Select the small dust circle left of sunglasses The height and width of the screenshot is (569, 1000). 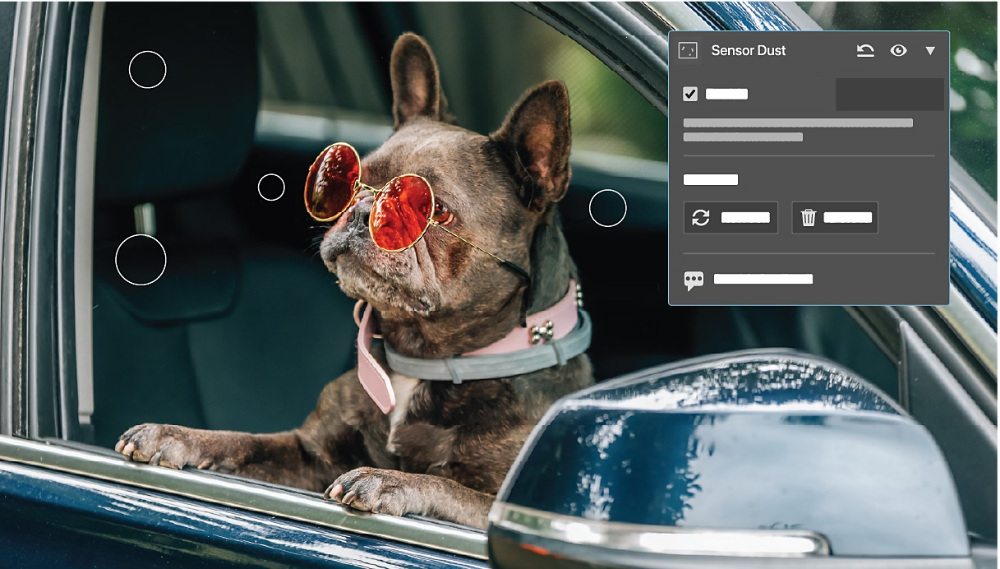(x=271, y=187)
